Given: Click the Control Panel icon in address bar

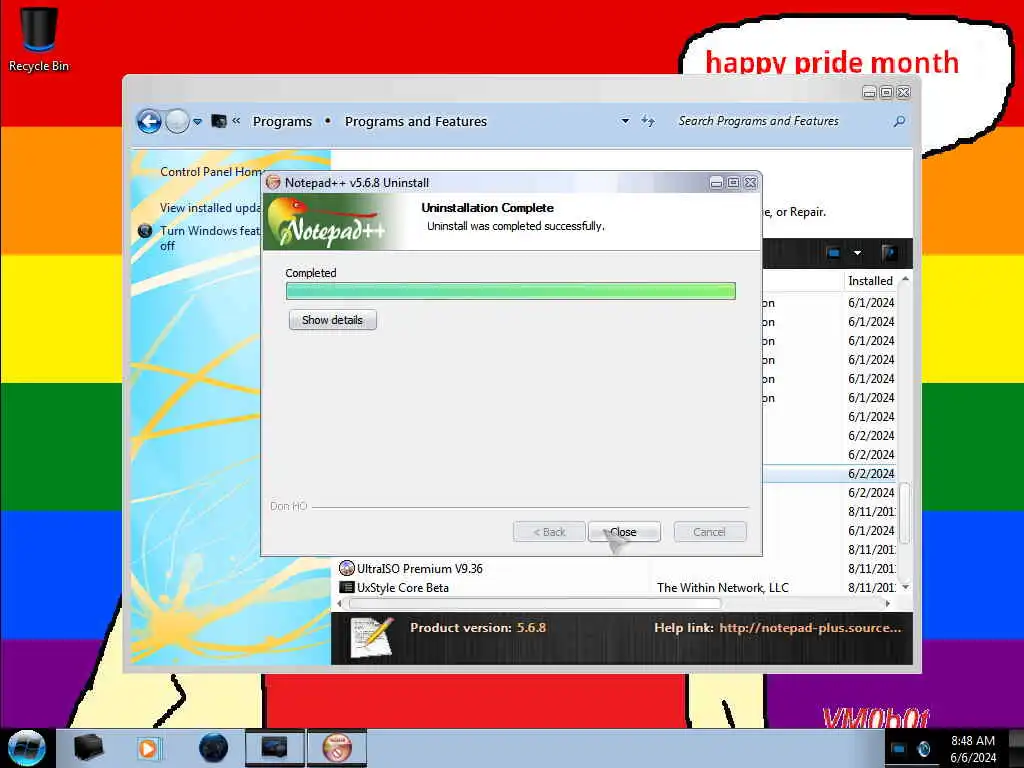Looking at the screenshot, I should click(219, 121).
